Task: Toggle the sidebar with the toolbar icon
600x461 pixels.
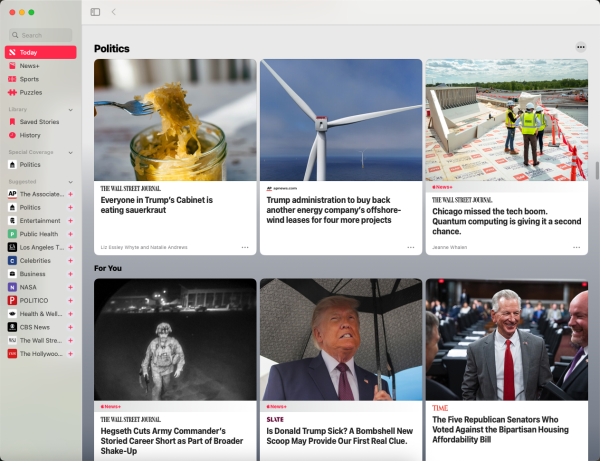Action: pyautogui.click(x=95, y=12)
